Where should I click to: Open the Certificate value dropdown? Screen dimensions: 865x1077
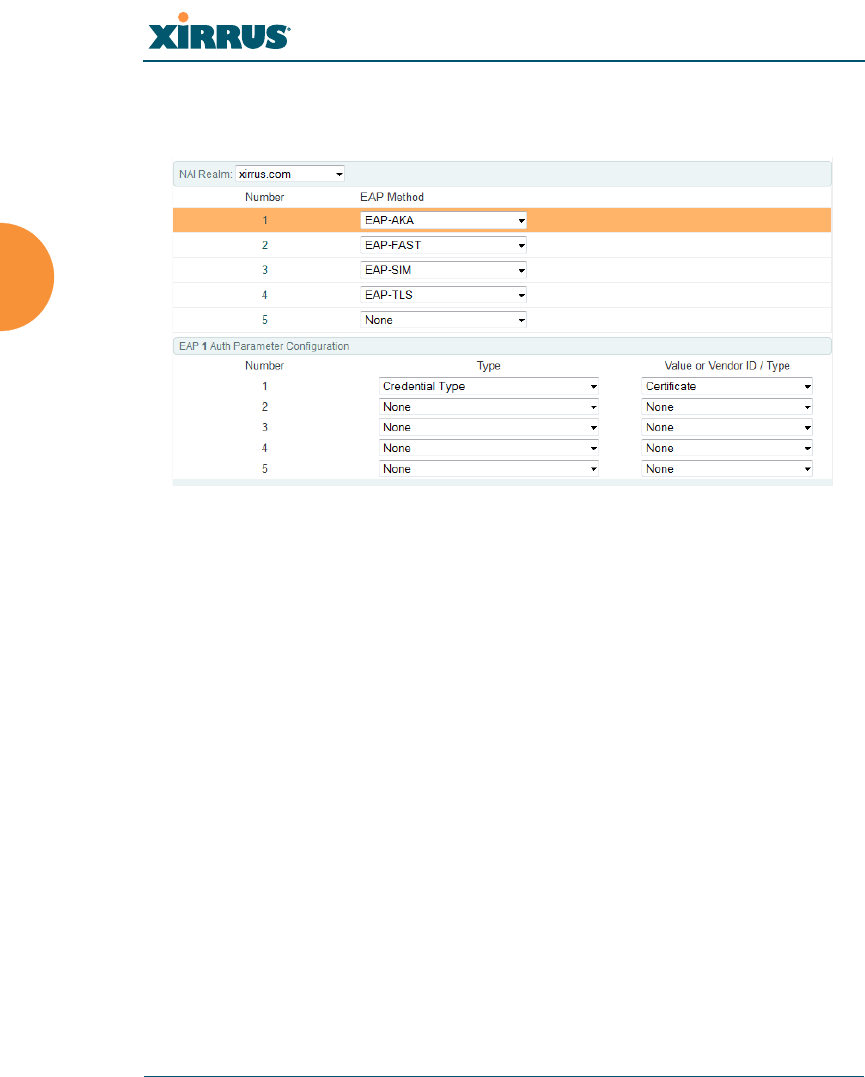(727, 386)
